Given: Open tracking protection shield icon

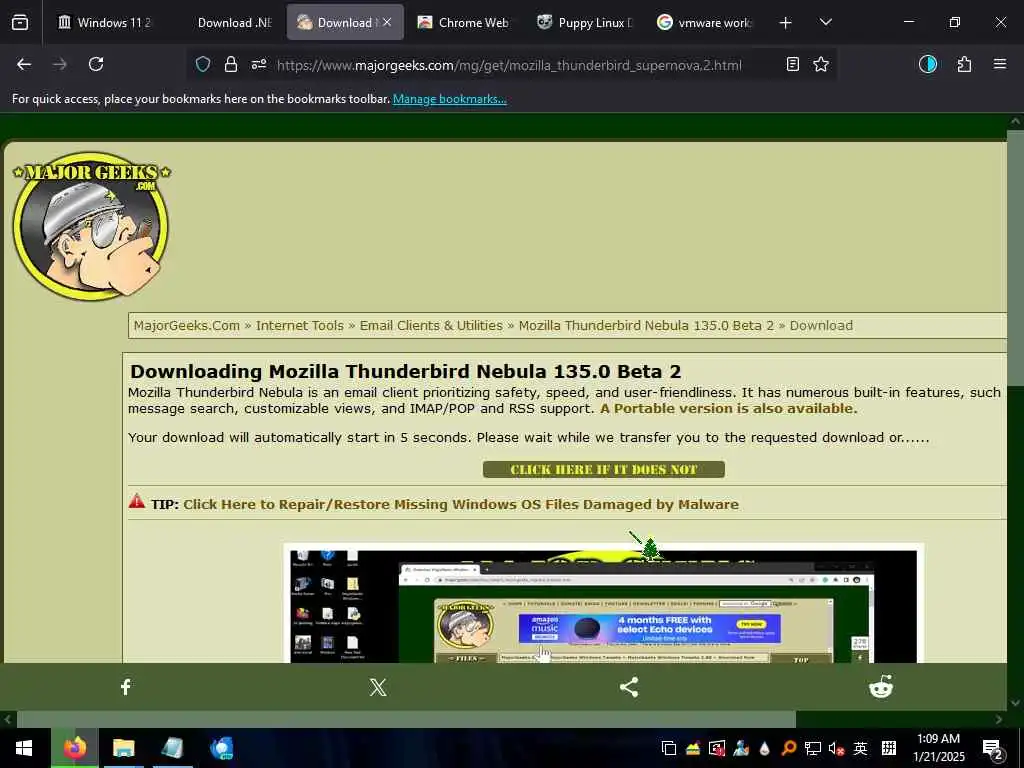Looking at the screenshot, I should click(203, 64).
